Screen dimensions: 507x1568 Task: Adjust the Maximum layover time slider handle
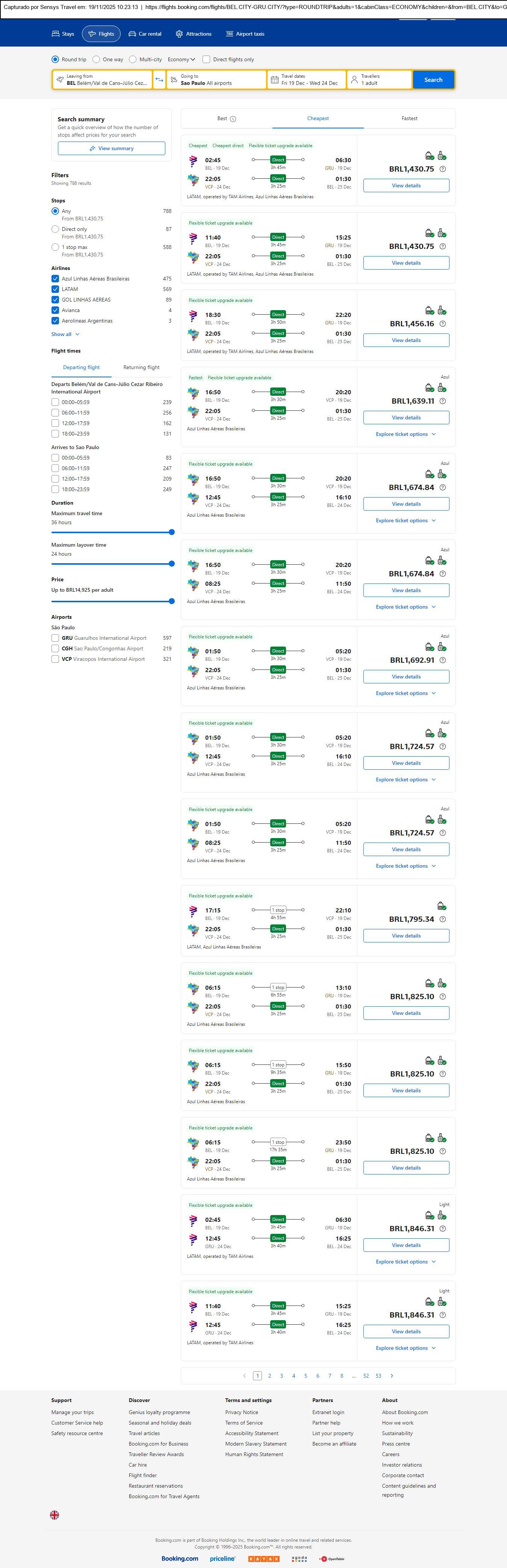171,564
